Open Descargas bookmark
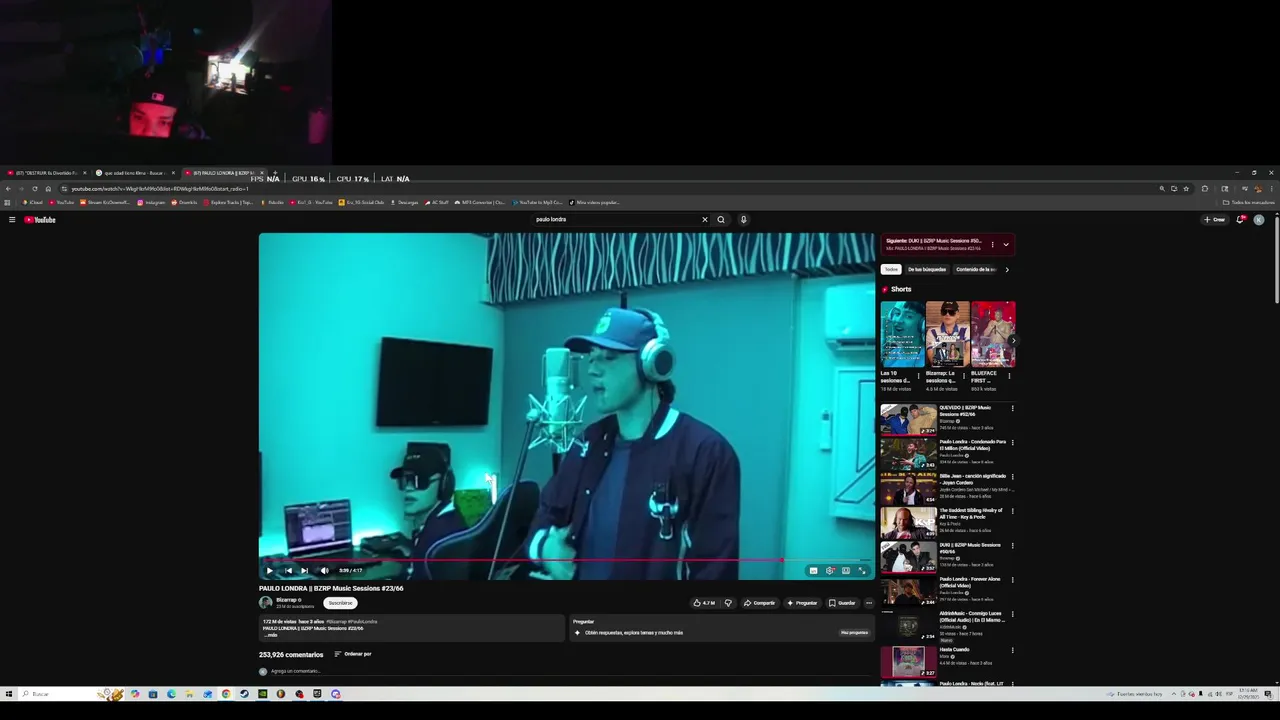 (404, 202)
